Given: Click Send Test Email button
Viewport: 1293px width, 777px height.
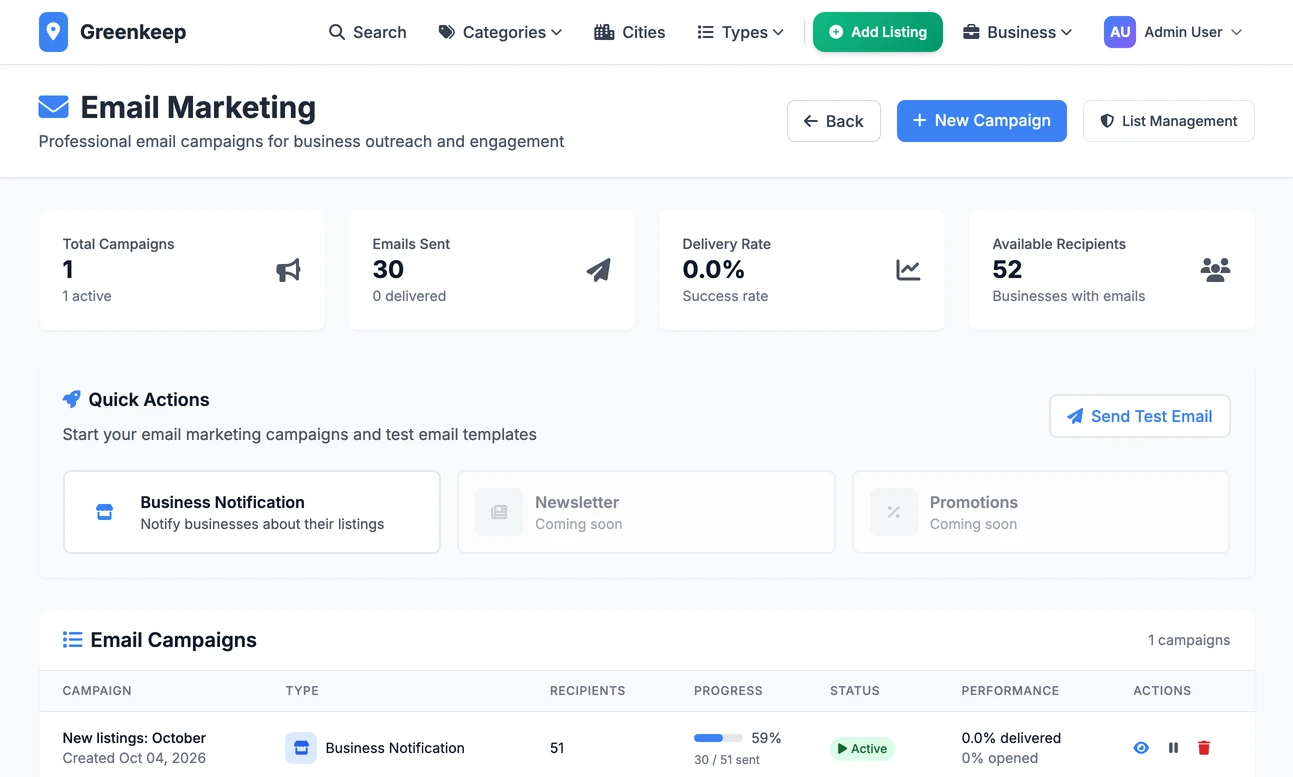Looking at the screenshot, I should (1140, 416).
